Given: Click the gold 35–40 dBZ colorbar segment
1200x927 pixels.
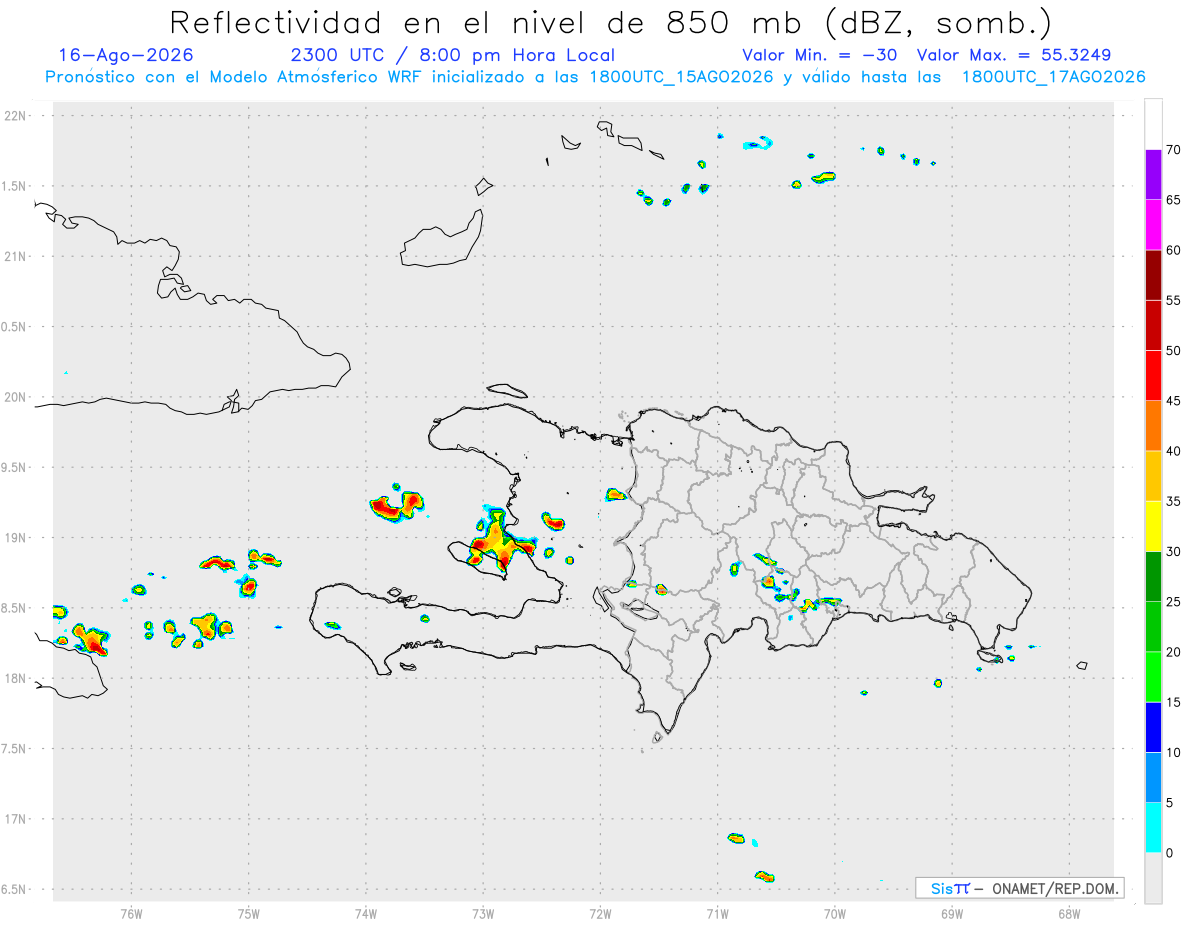Looking at the screenshot, I should (1153, 476).
